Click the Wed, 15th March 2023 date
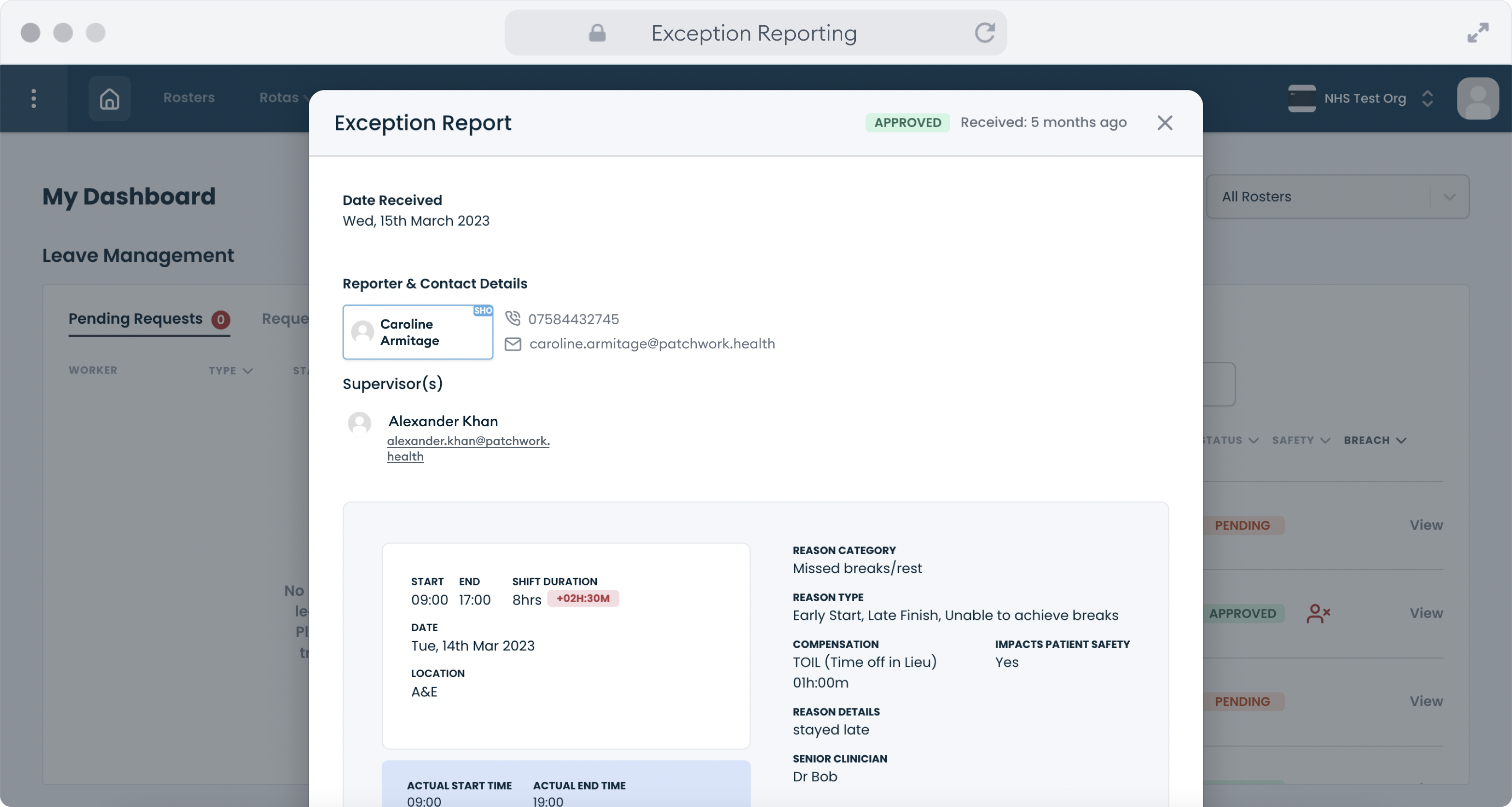Image resolution: width=1512 pixels, height=807 pixels. tap(416, 221)
